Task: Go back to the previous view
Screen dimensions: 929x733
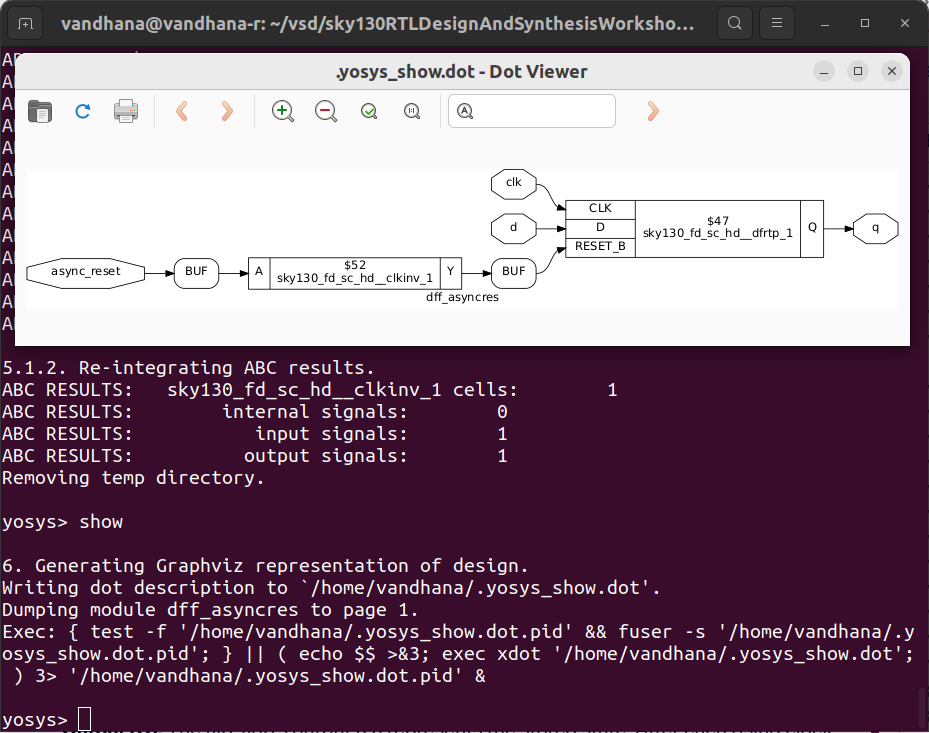Action: click(x=181, y=111)
